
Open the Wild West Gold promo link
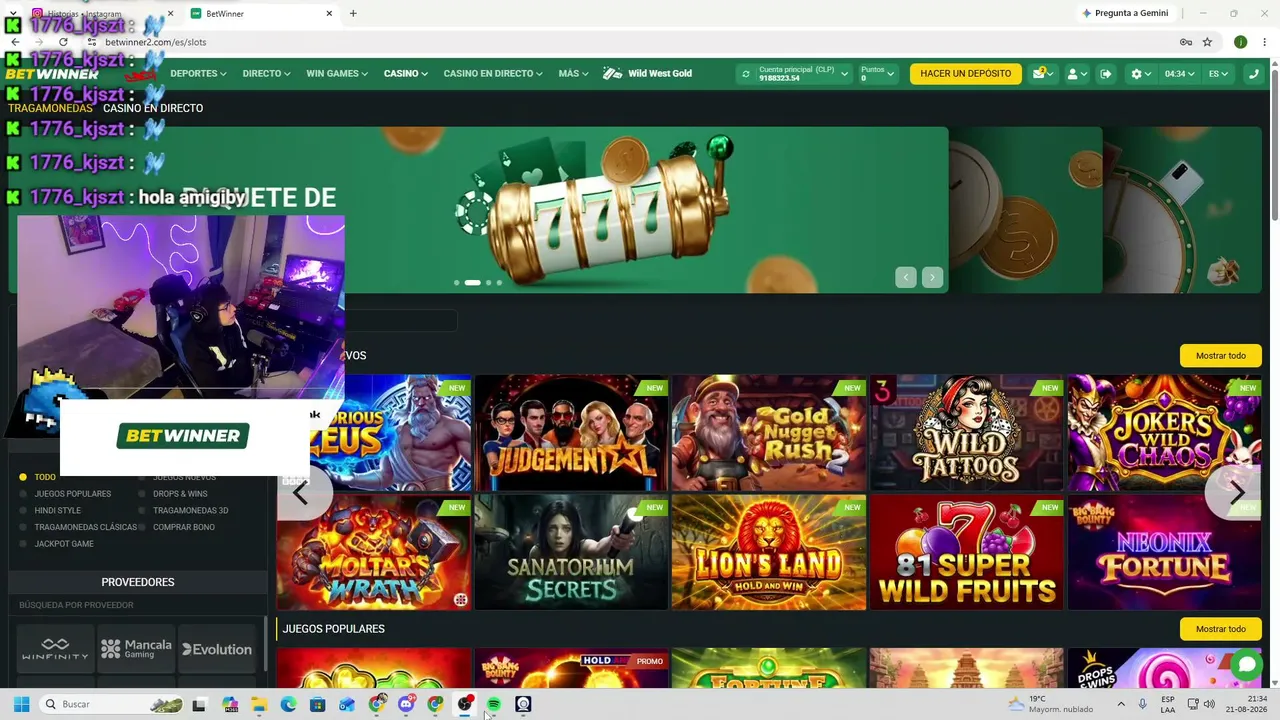click(648, 74)
